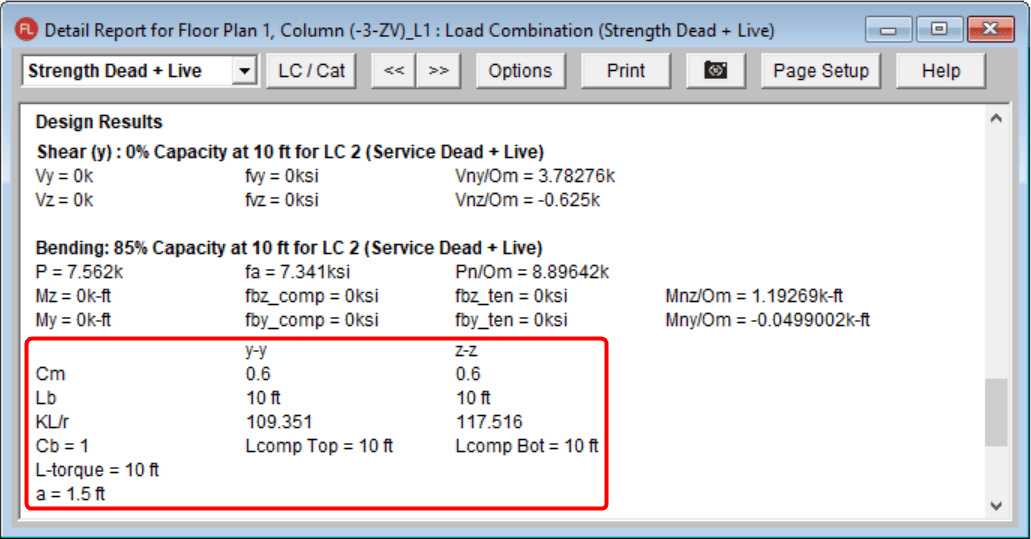1031x539 pixels.
Task: Maximize the Detail Report window
Action: 938,29
